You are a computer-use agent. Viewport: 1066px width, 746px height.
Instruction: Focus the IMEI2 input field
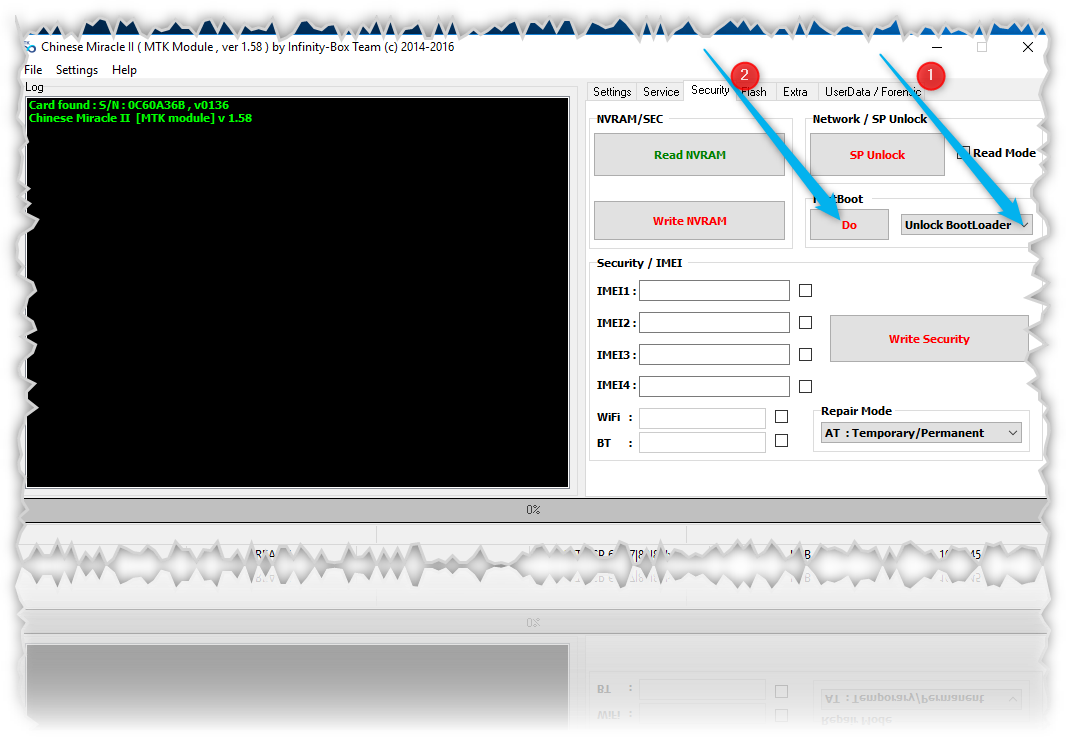click(714, 322)
